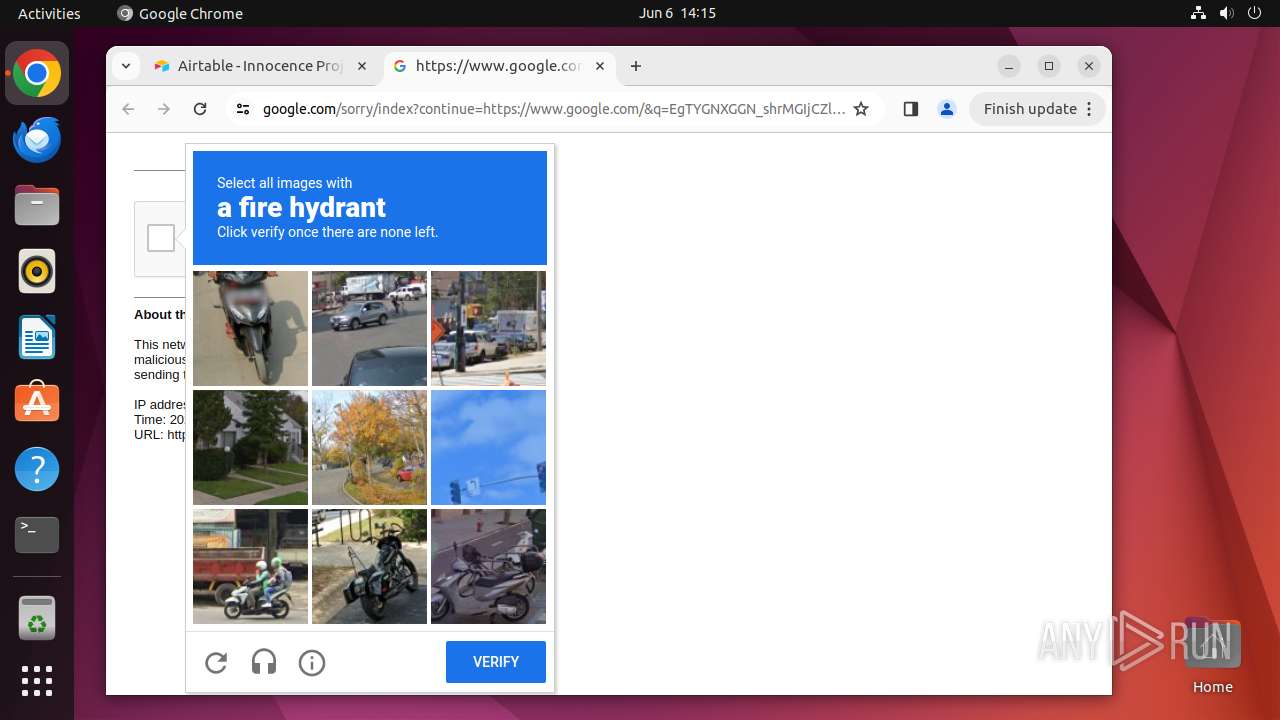Viewport: 1280px width, 720px height.
Task: Open Ubuntu Software from dock
Action: pos(37,403)
